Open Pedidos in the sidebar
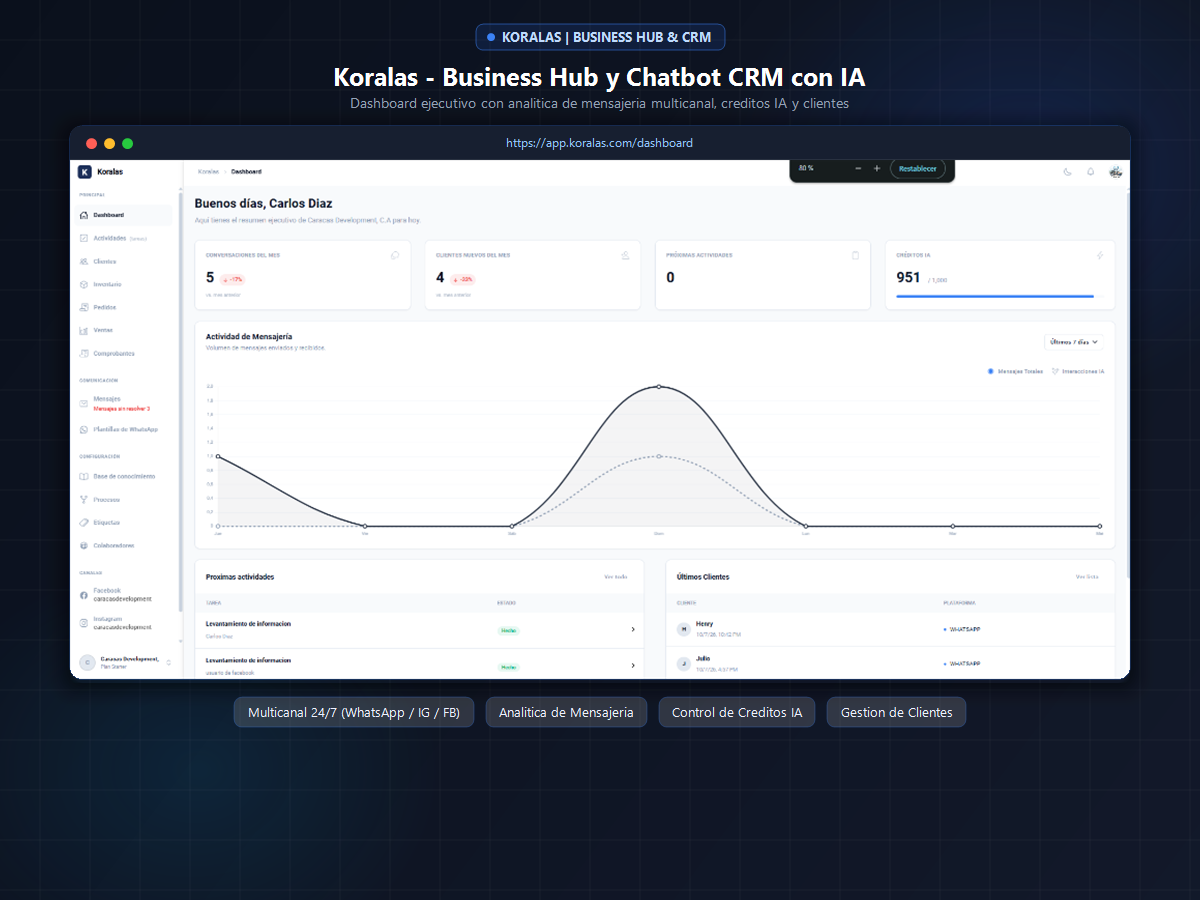 tap(124, 307)
